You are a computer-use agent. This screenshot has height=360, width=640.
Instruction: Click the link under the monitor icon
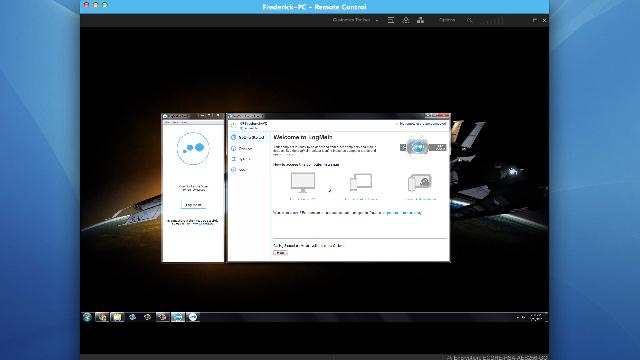point(302,199)
